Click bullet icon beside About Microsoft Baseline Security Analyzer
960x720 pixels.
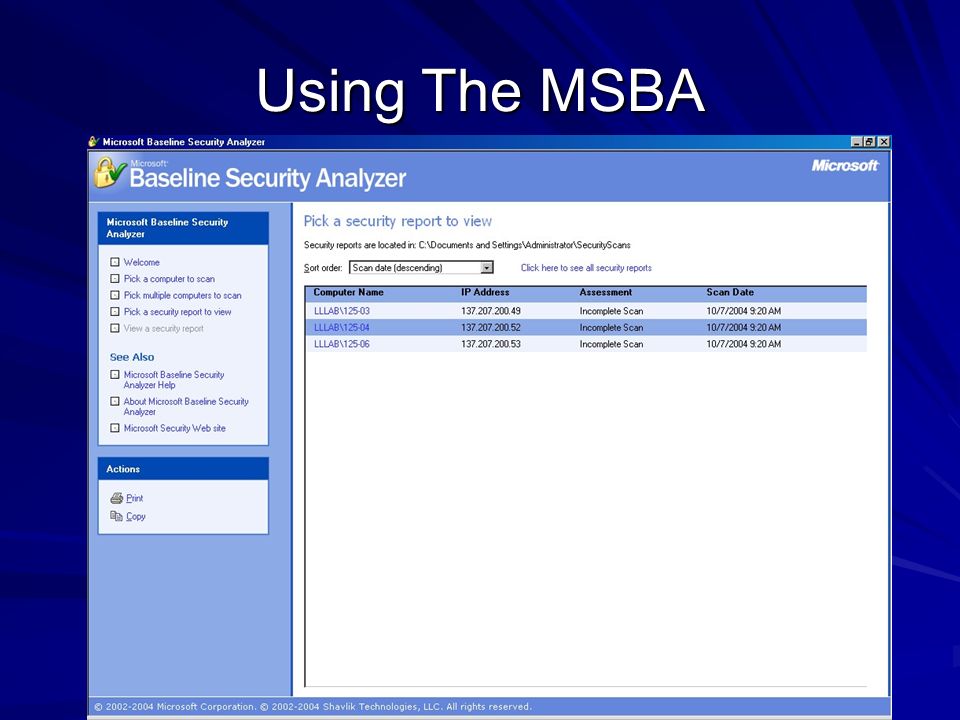(x=114, y=402)
